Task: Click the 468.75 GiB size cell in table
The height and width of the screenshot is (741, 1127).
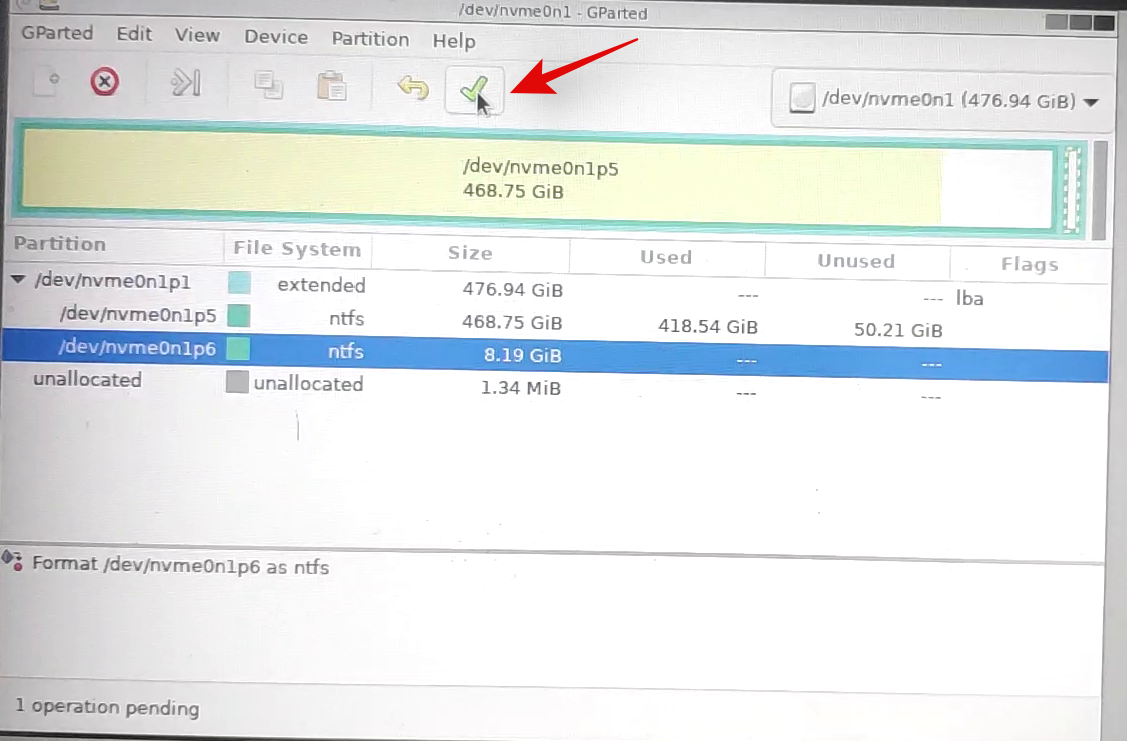Action: click(x=512, y=322)
